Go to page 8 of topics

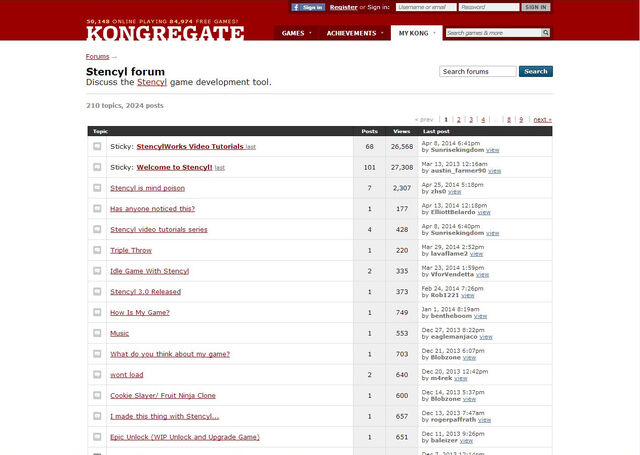tap(509, 120)
